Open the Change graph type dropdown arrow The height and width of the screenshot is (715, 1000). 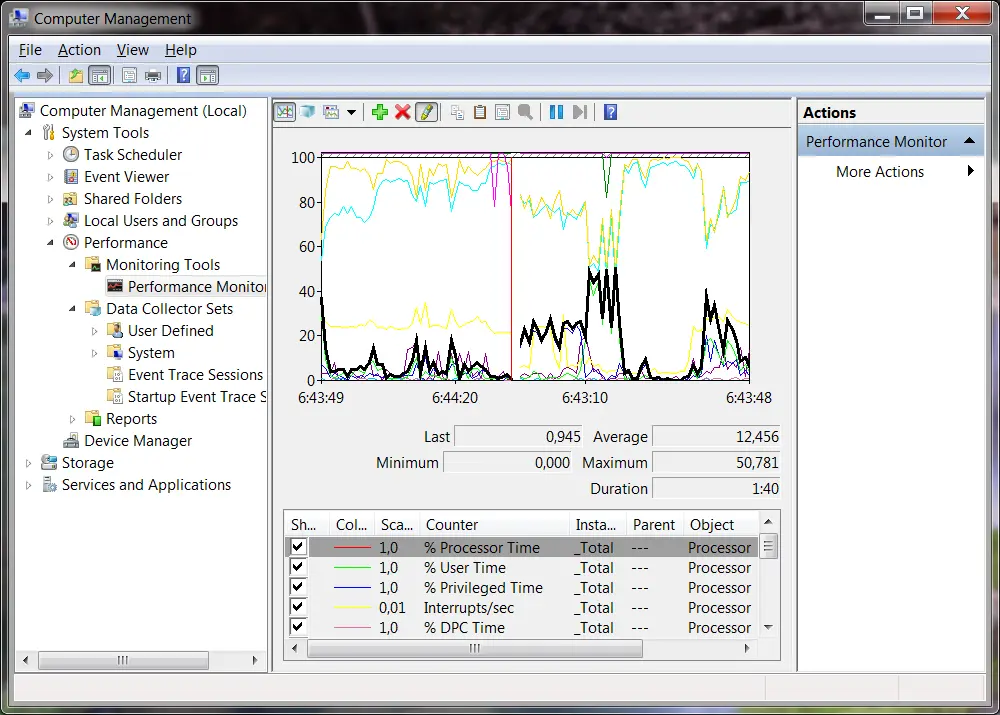click(x=351, y=113)
